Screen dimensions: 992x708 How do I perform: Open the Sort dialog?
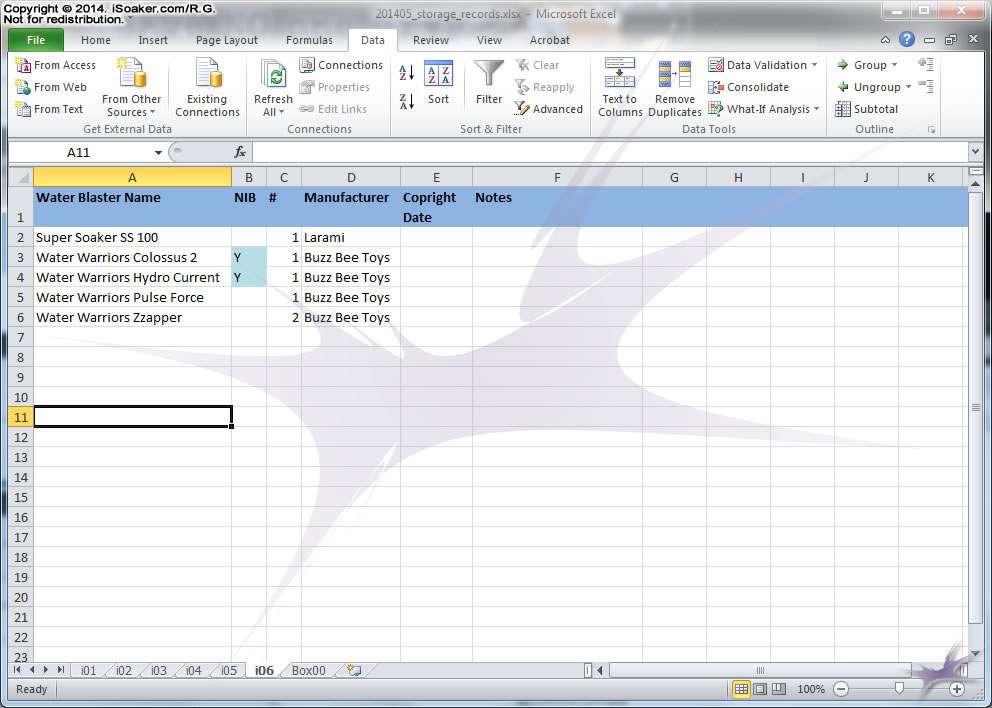click(x=438, y=83)
